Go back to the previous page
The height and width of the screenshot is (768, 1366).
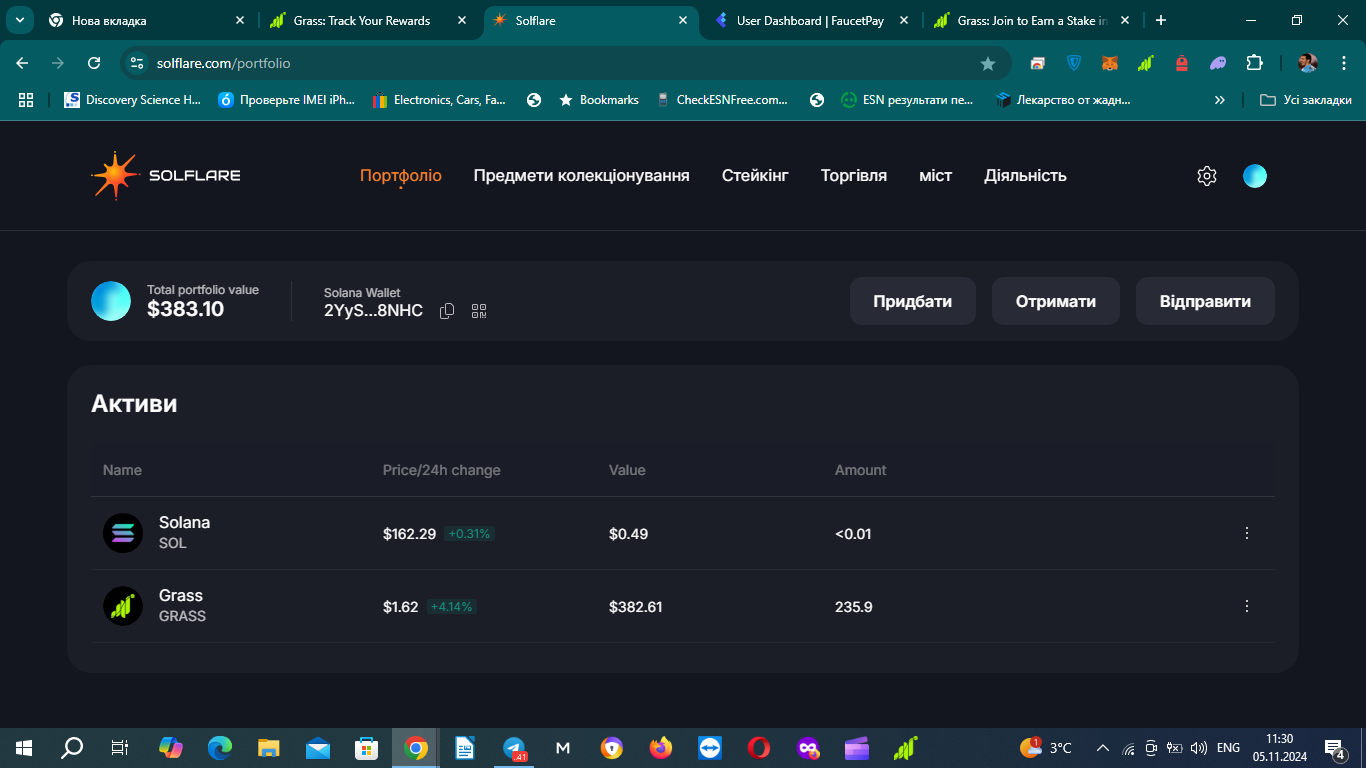tap(22, 63)
